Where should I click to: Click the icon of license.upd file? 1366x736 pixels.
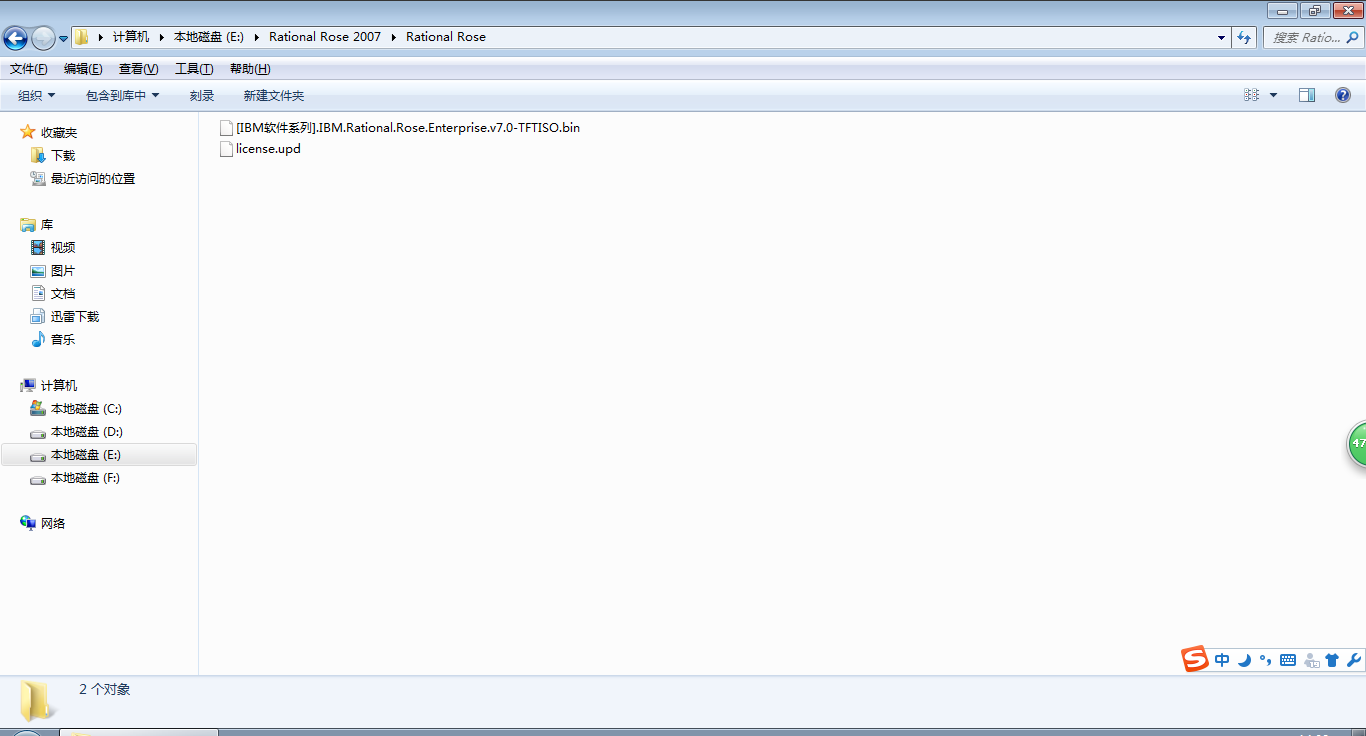[x=226, y=149]
